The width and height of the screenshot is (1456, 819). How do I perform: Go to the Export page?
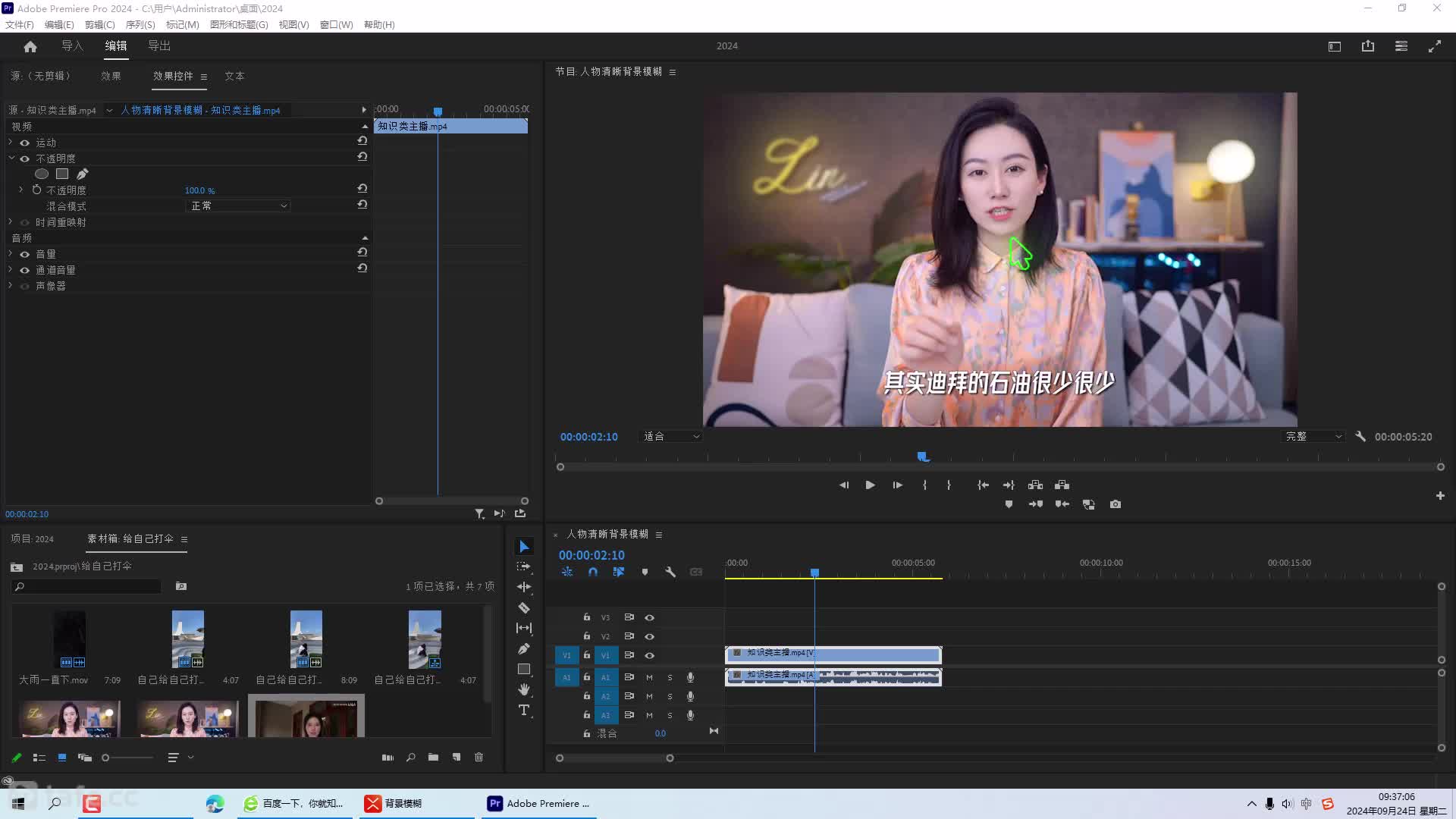click(159, 46)
